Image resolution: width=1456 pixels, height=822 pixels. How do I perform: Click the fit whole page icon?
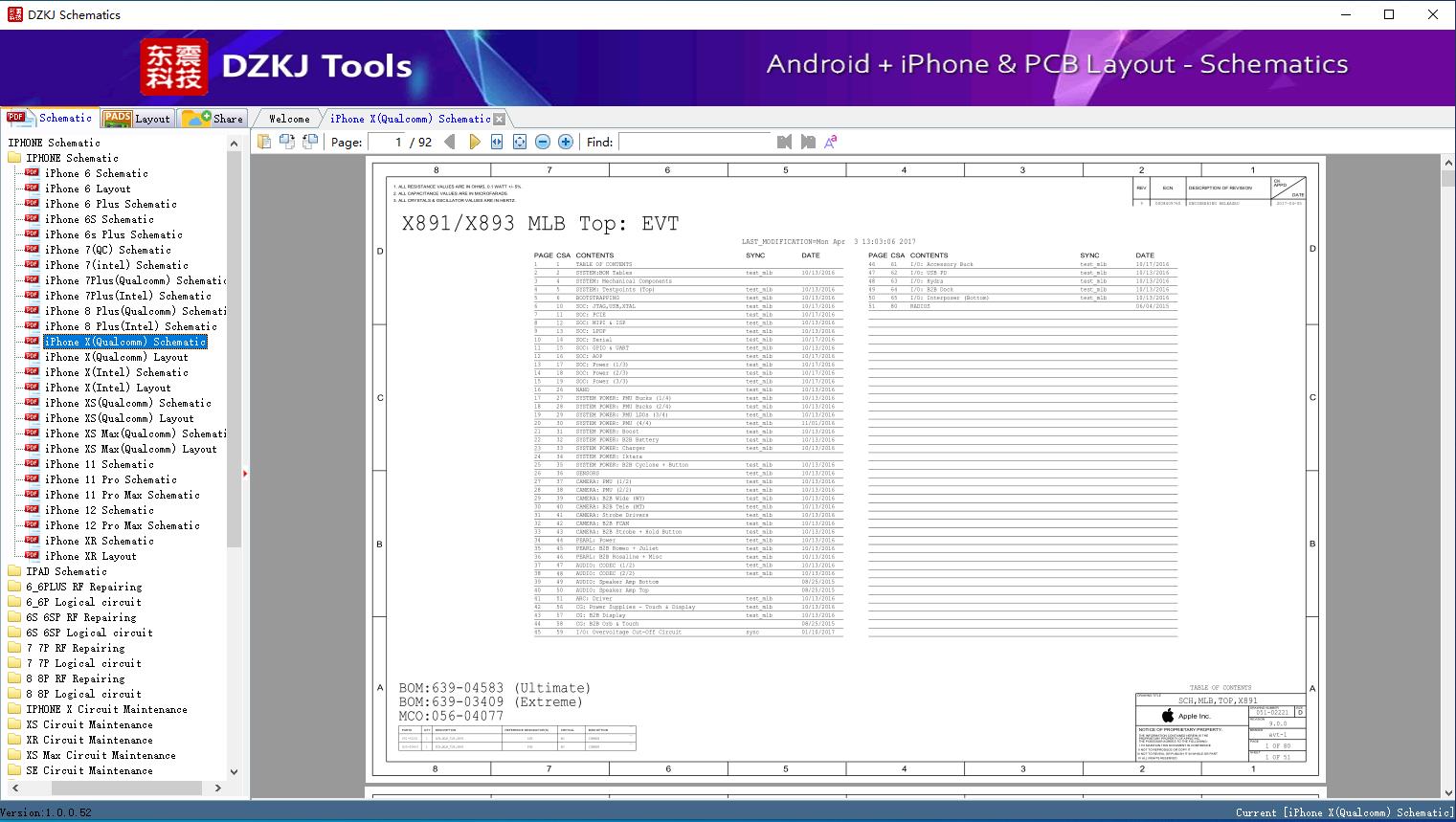tap(520, 142)
